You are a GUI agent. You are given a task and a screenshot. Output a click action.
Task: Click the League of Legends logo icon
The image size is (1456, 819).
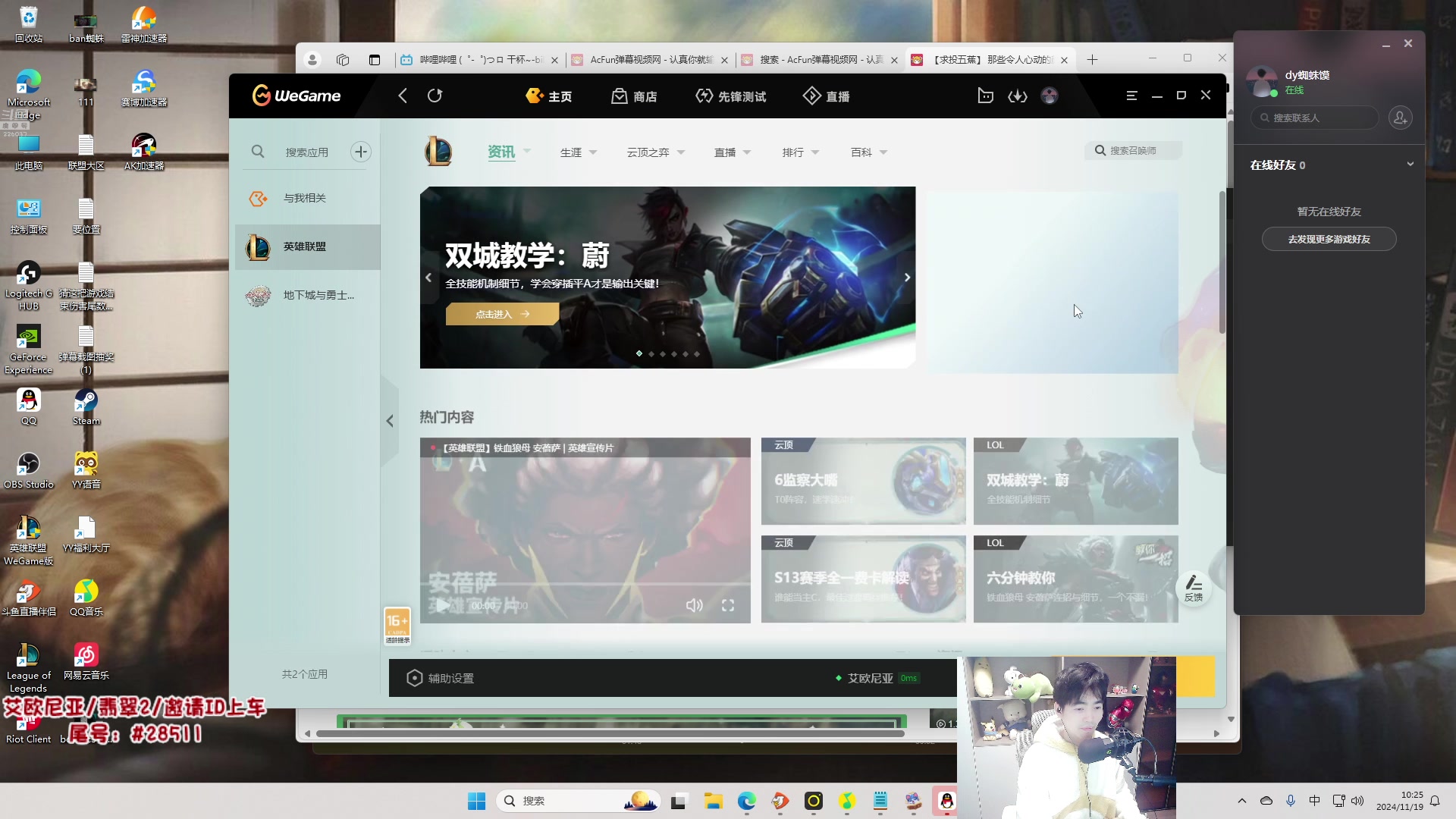[438, 151]
